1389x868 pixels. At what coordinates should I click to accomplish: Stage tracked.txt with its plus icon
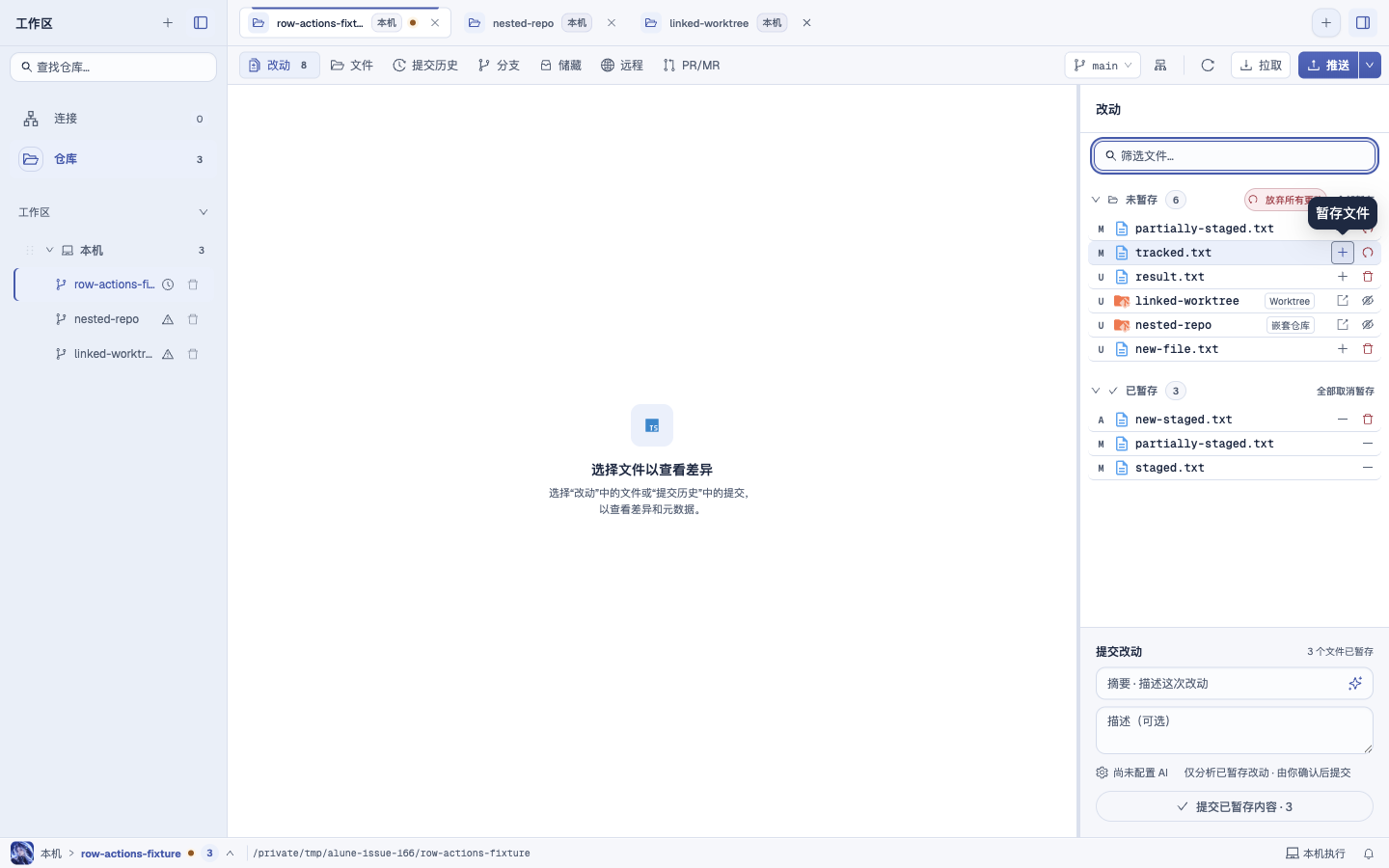[x=1343, y=253]
